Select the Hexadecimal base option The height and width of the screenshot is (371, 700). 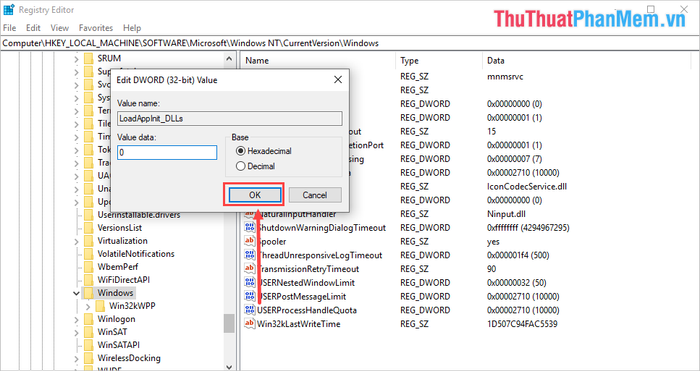[263, 151]
